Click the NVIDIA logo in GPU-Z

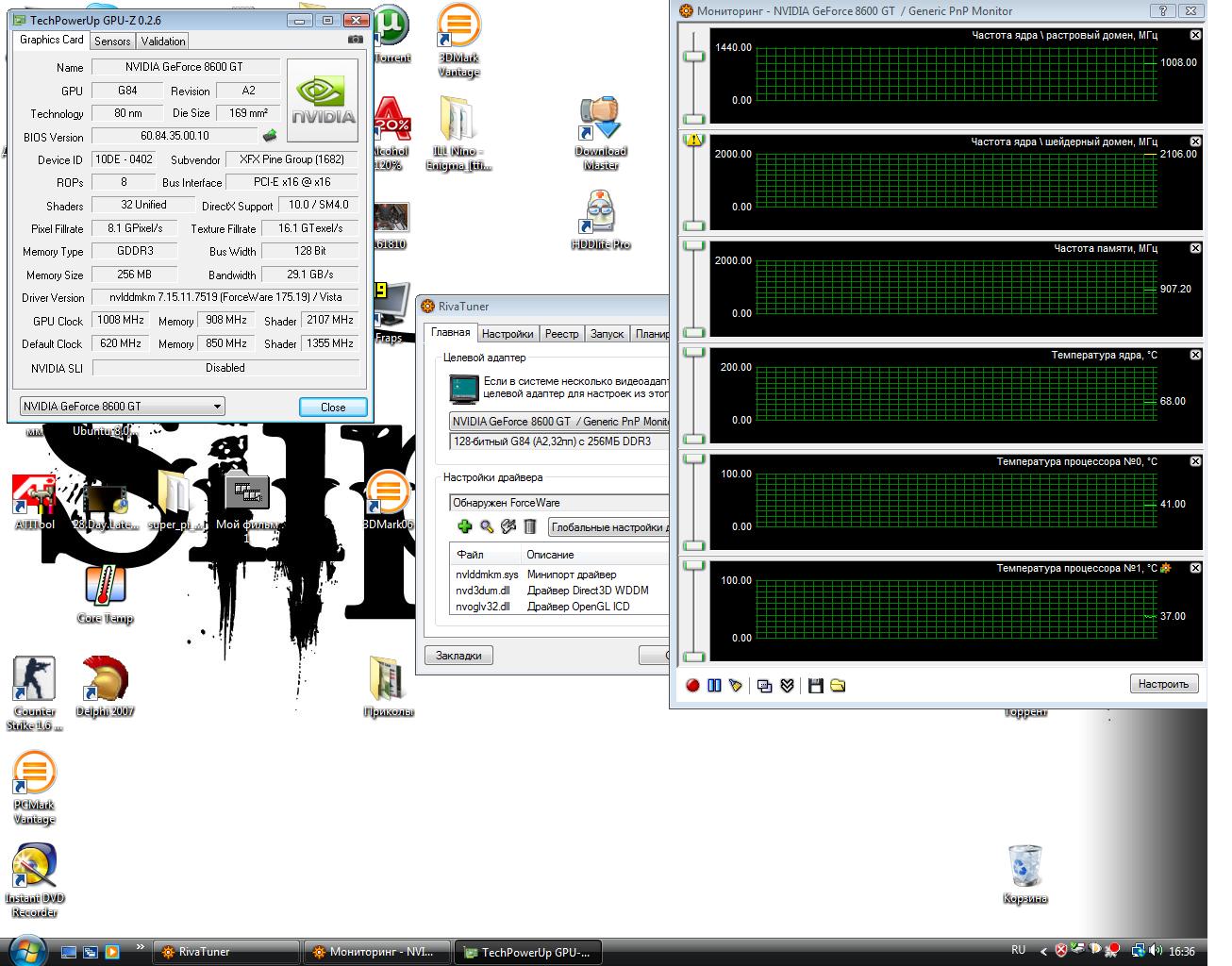tap(323, 101)
